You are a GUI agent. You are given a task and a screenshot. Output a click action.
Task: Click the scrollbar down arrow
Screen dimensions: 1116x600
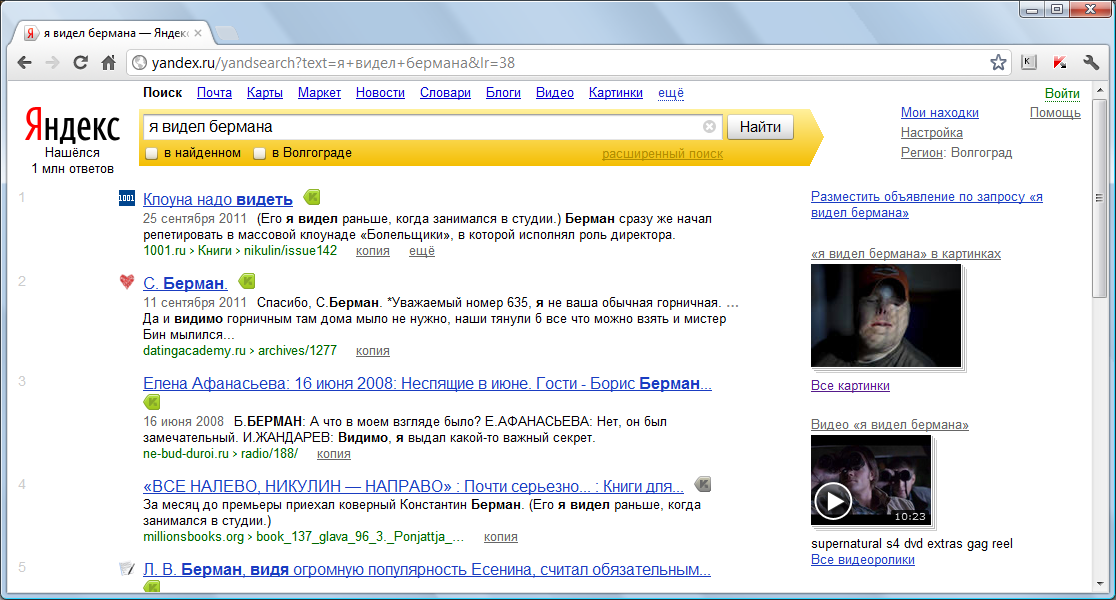1100,584
